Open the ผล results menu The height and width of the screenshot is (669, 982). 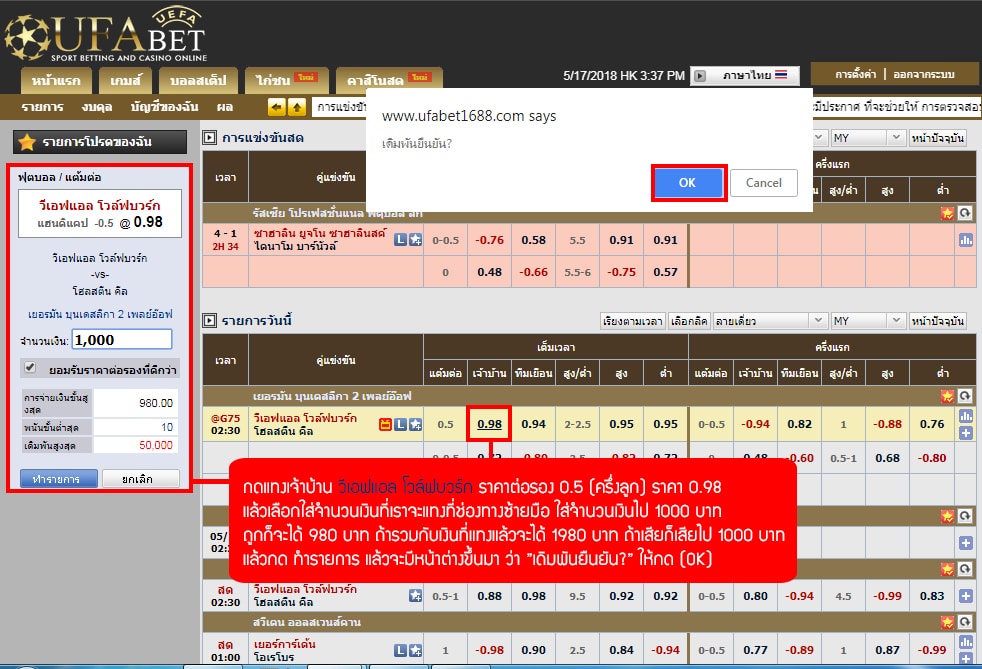point(224,107)
